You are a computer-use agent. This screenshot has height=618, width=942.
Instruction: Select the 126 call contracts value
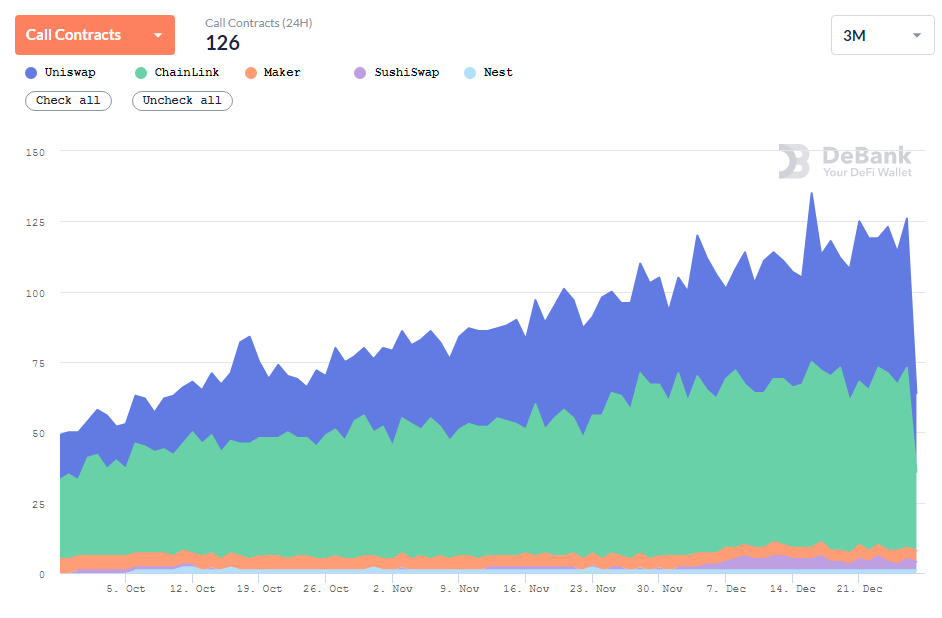coord(223,43)
